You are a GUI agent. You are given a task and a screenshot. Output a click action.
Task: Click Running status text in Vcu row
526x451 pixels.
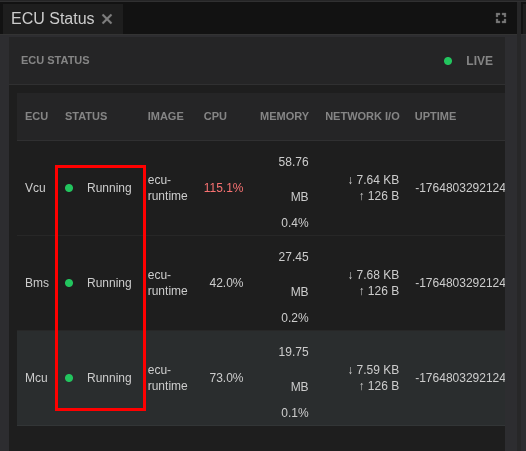[109, 188]
